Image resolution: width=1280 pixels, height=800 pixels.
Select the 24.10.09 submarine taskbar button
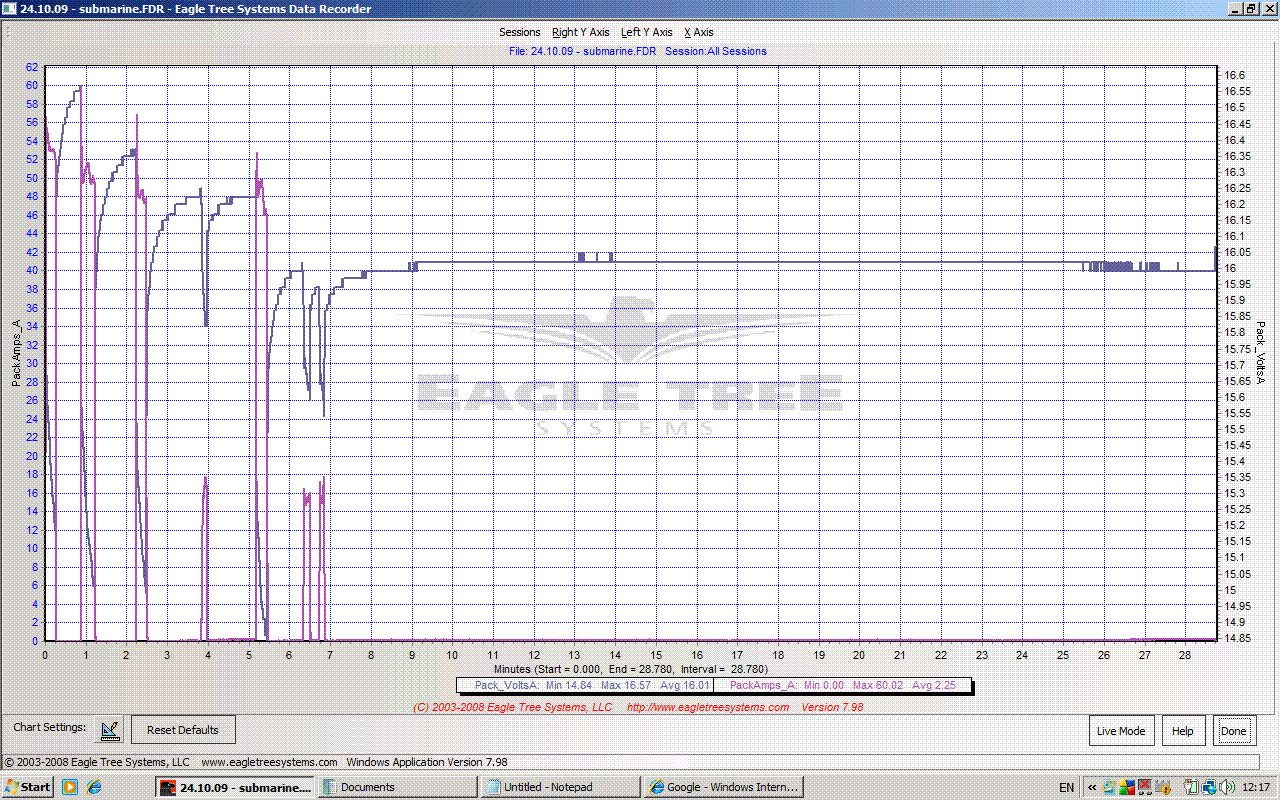click(x=235, y=787)
